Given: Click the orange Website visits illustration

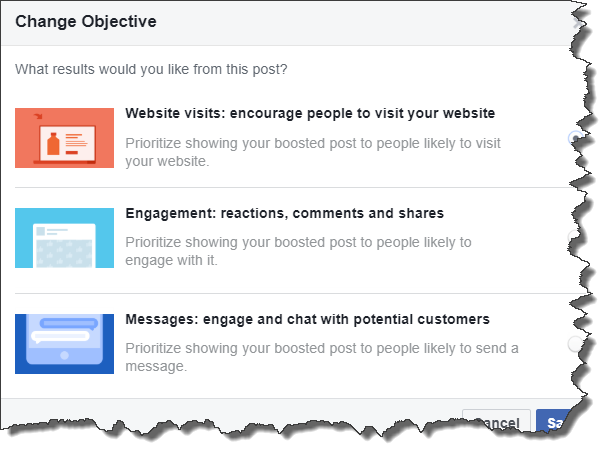Looking at the screenshot, I should pos(64,138).
